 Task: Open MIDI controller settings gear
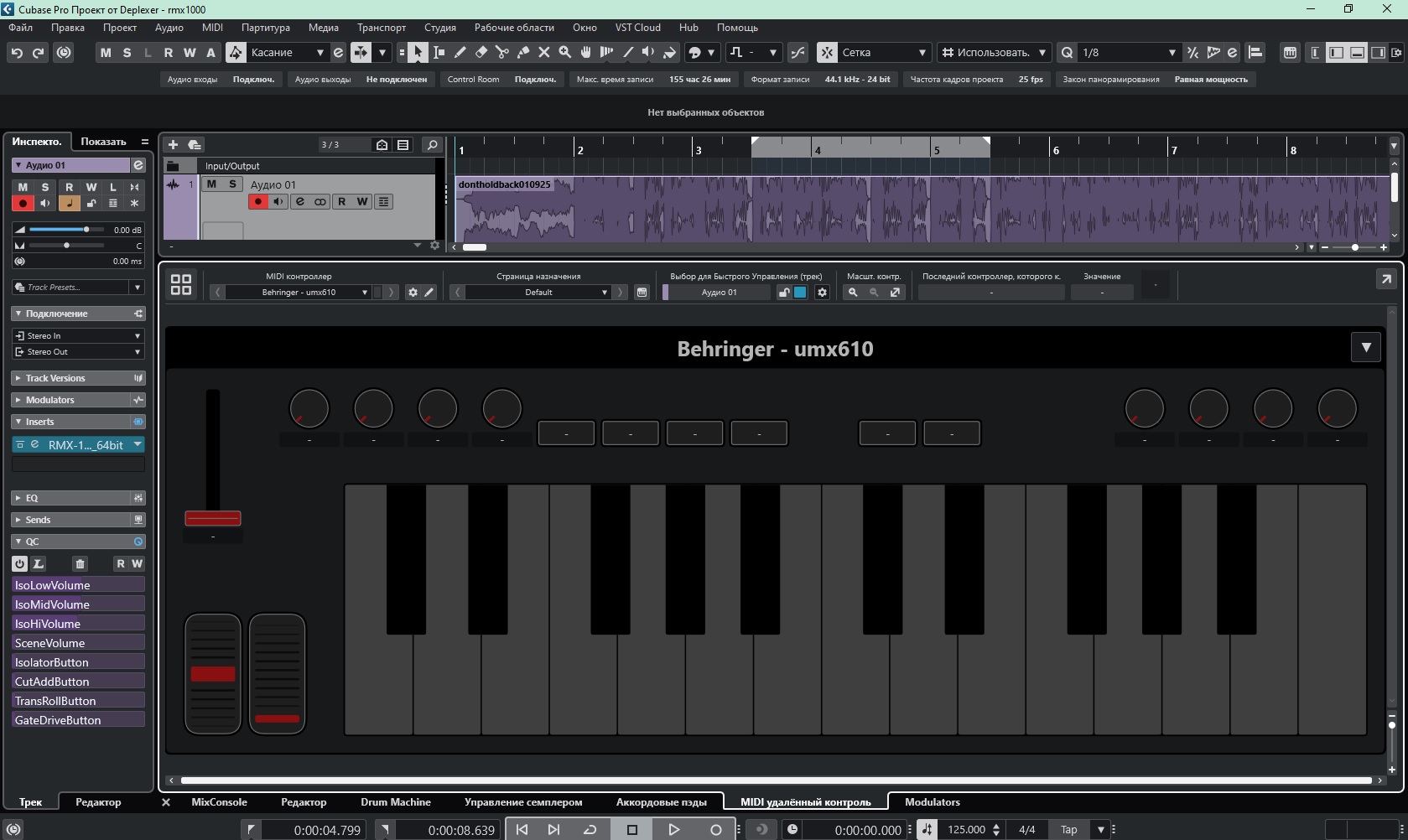point(412,292)
